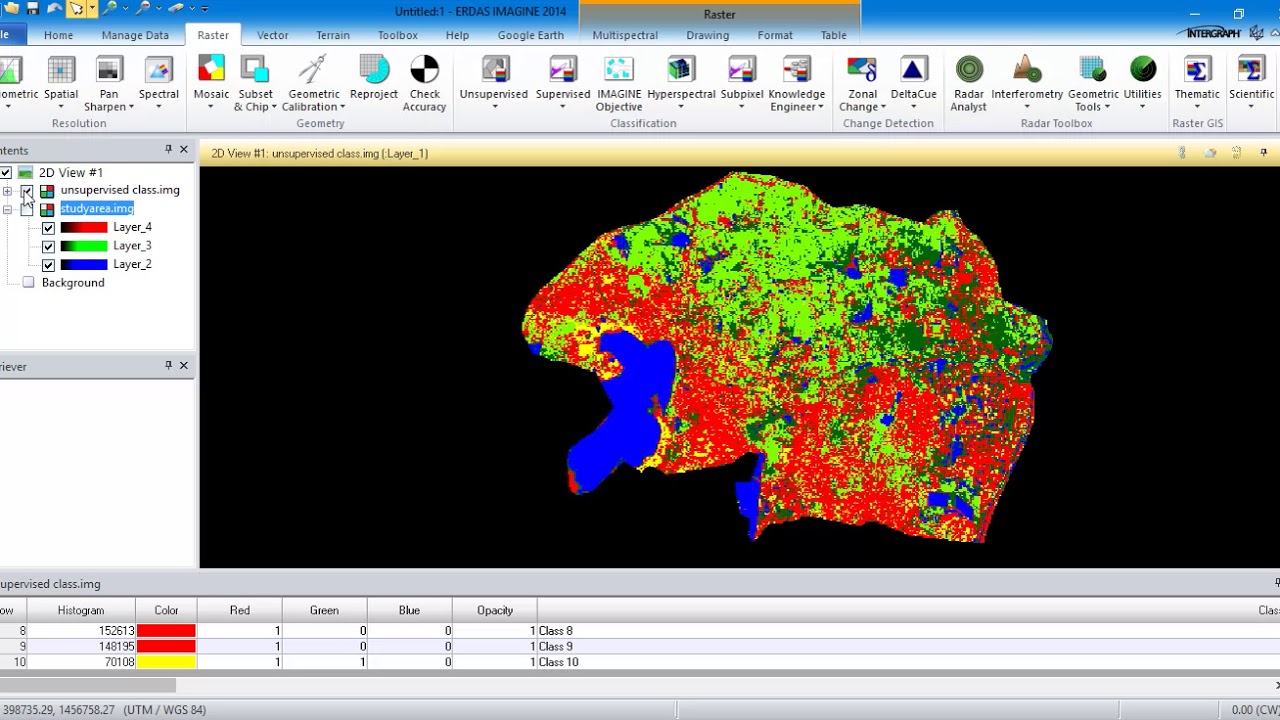The width and height of the screenshot is (1280, 720).
Task: Open the Terrain tab
Action: (333, 35)
